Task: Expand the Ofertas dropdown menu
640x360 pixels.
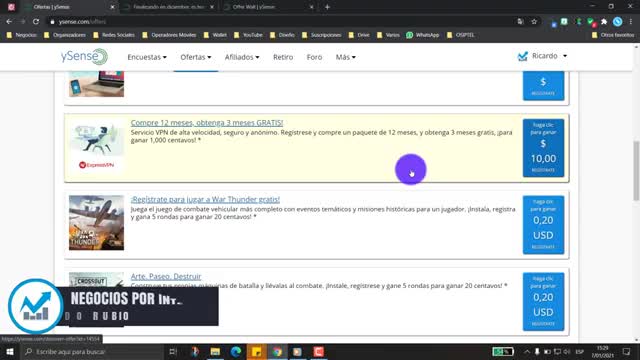Action: point(196,57)
